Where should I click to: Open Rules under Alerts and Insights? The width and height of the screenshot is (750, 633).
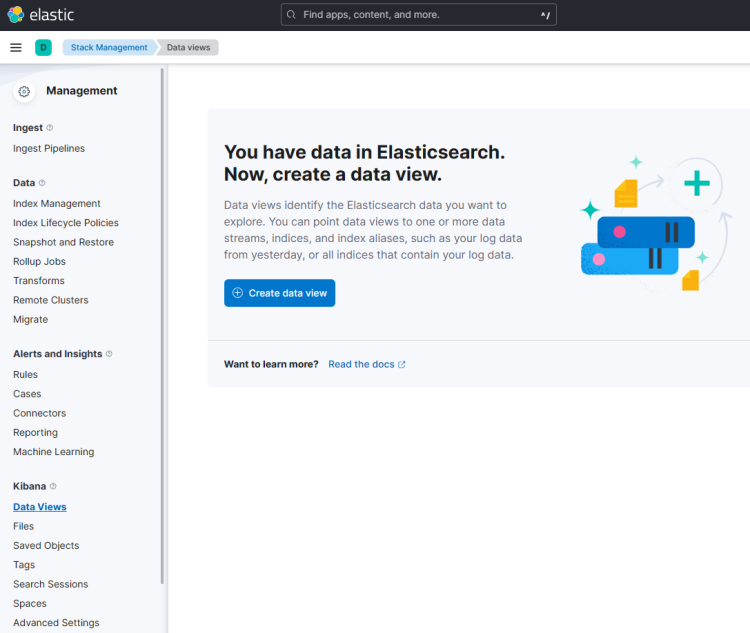click(x=25, y=375)
